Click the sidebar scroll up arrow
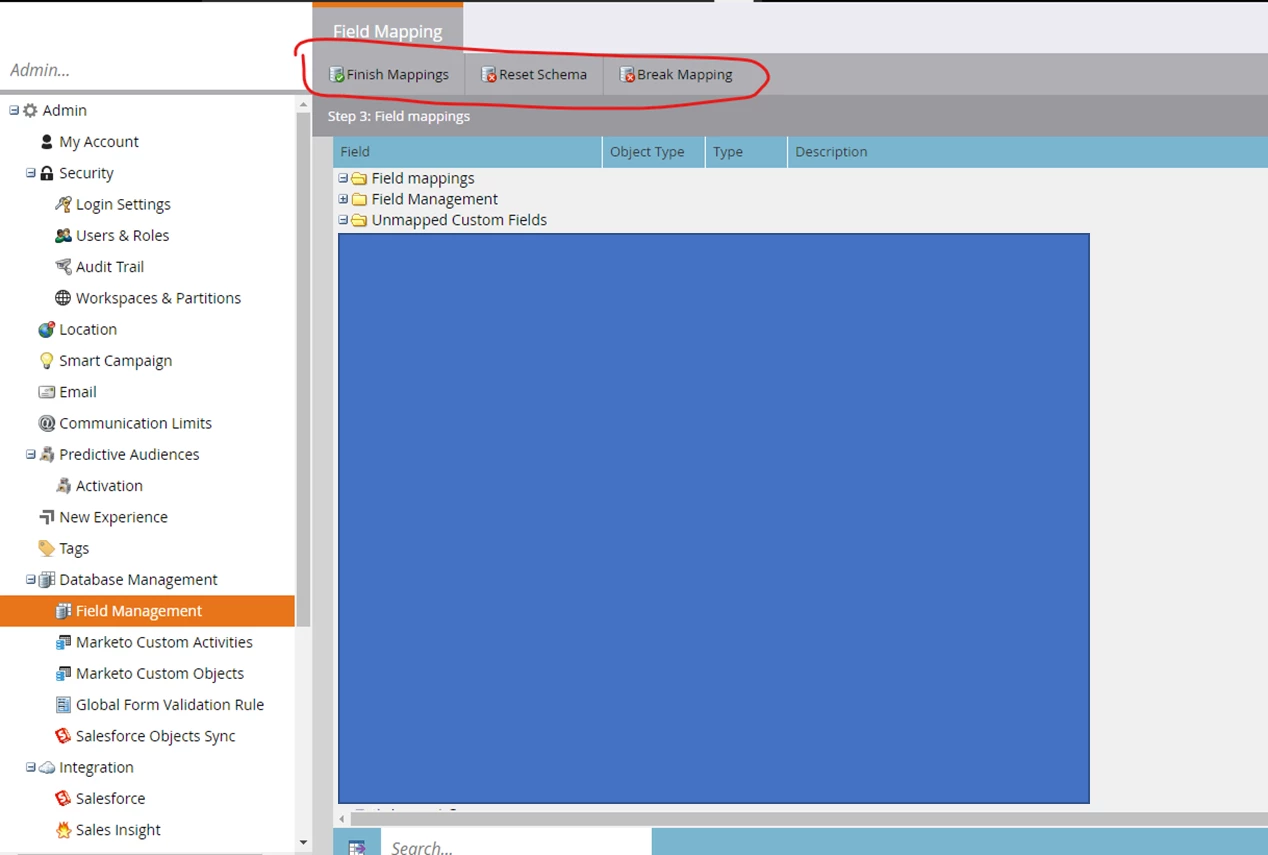Screen dimensions: 1268x855 304,104
